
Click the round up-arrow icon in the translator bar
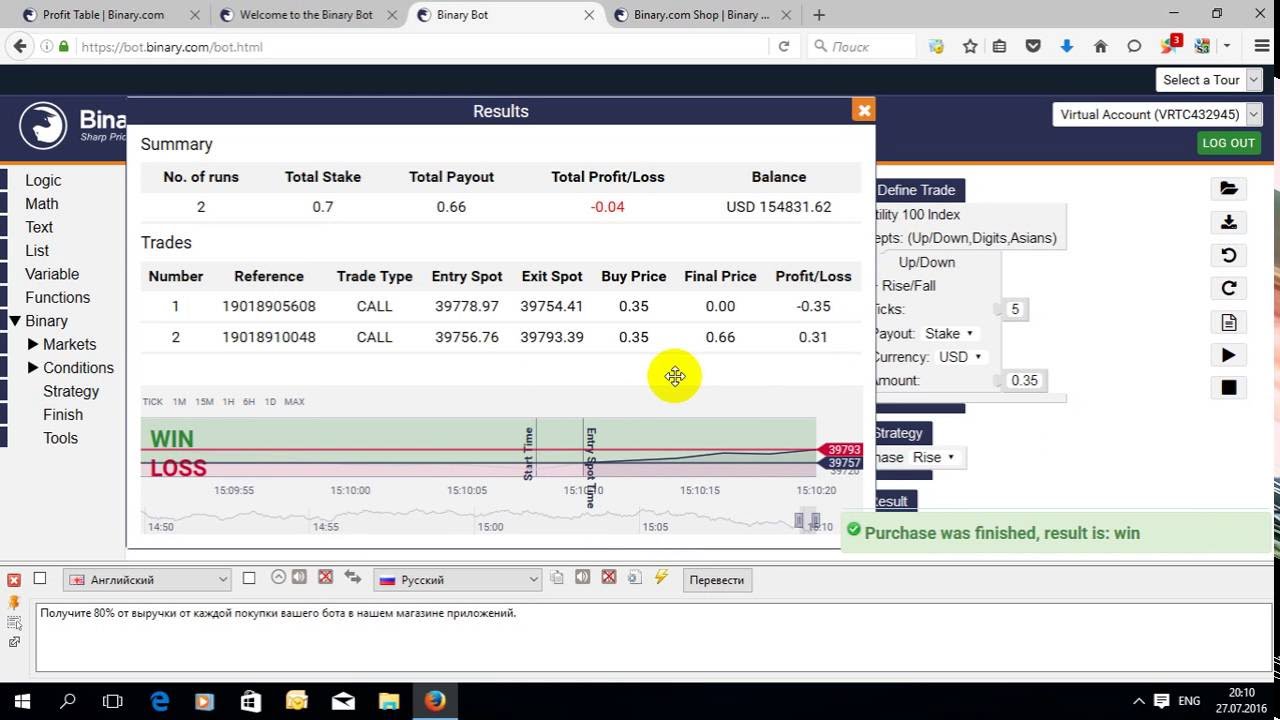point(278,577)
